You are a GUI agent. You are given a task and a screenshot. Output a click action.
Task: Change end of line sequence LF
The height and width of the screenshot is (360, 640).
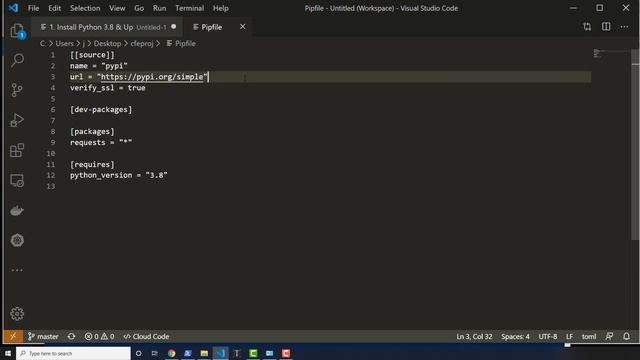(x=569, y=336)
